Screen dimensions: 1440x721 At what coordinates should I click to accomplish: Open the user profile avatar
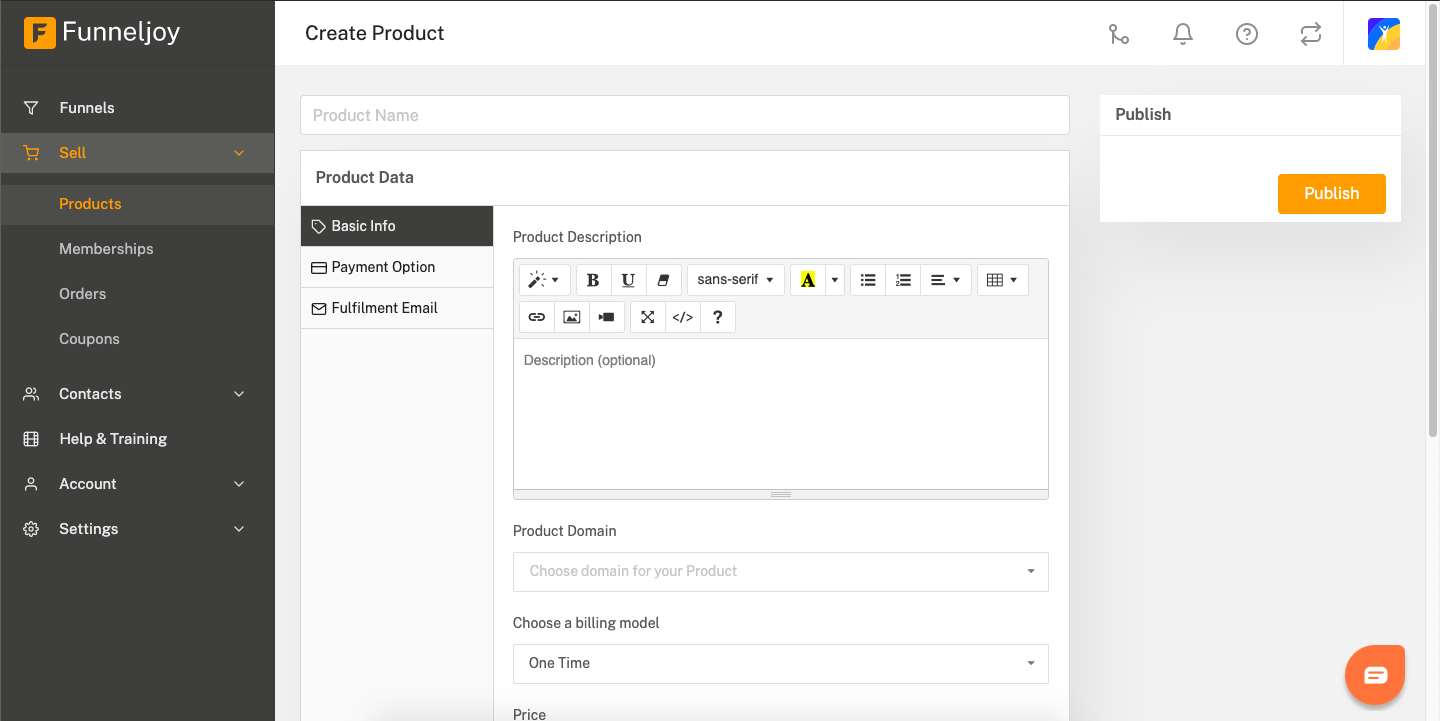pos(1384,34)
